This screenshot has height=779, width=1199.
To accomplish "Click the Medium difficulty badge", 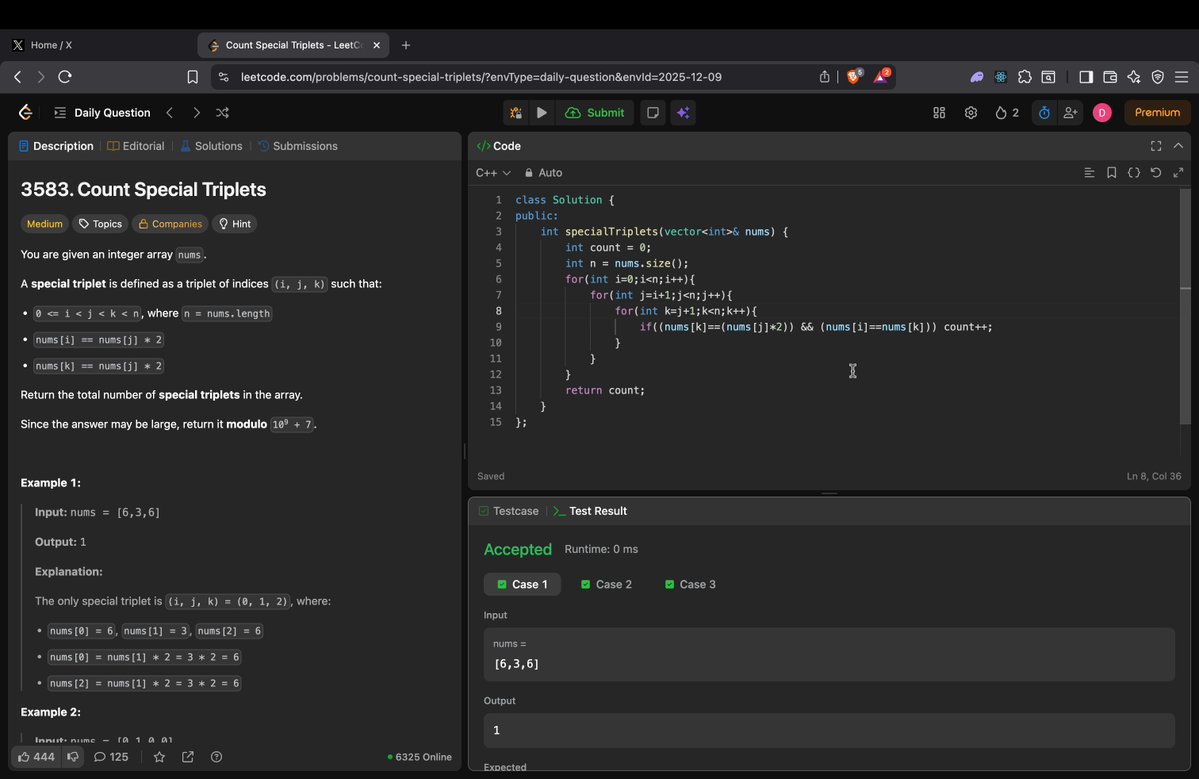I will pos(44,224).
